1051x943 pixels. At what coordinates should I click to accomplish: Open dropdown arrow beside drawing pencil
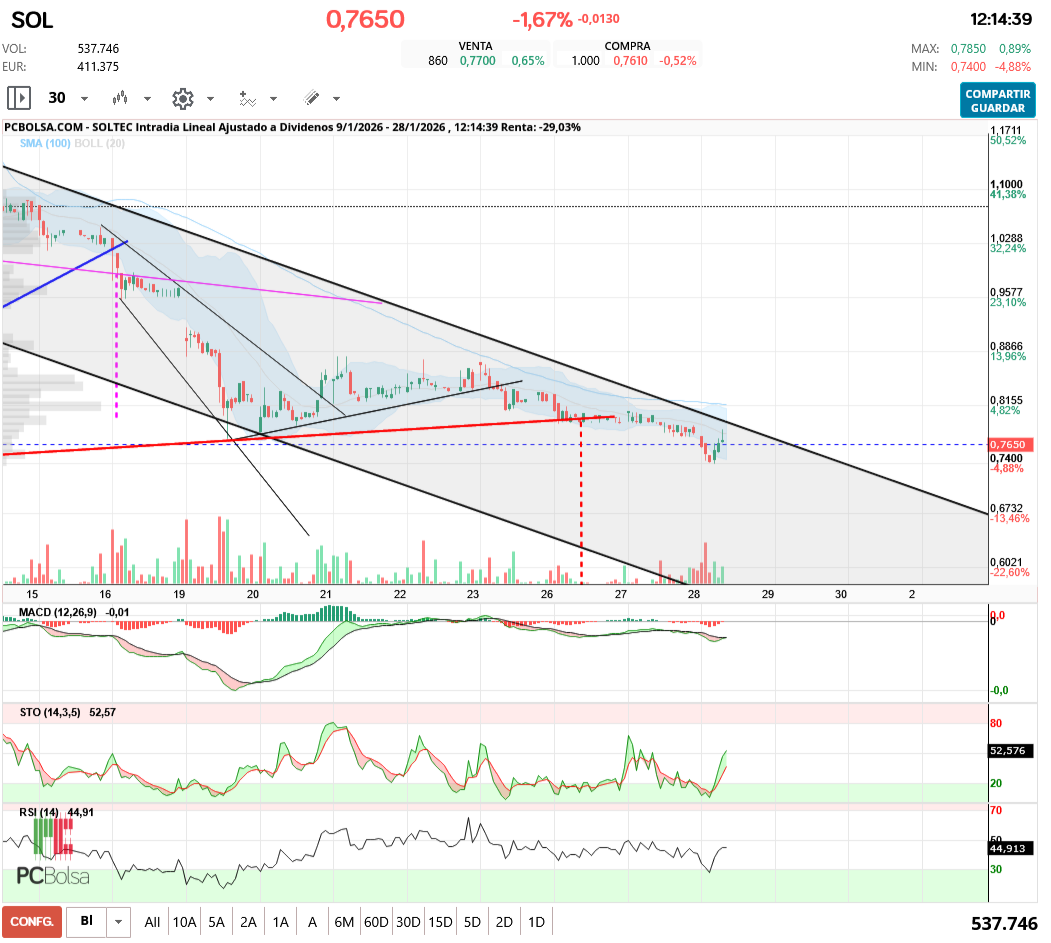(x=336, y=99)
